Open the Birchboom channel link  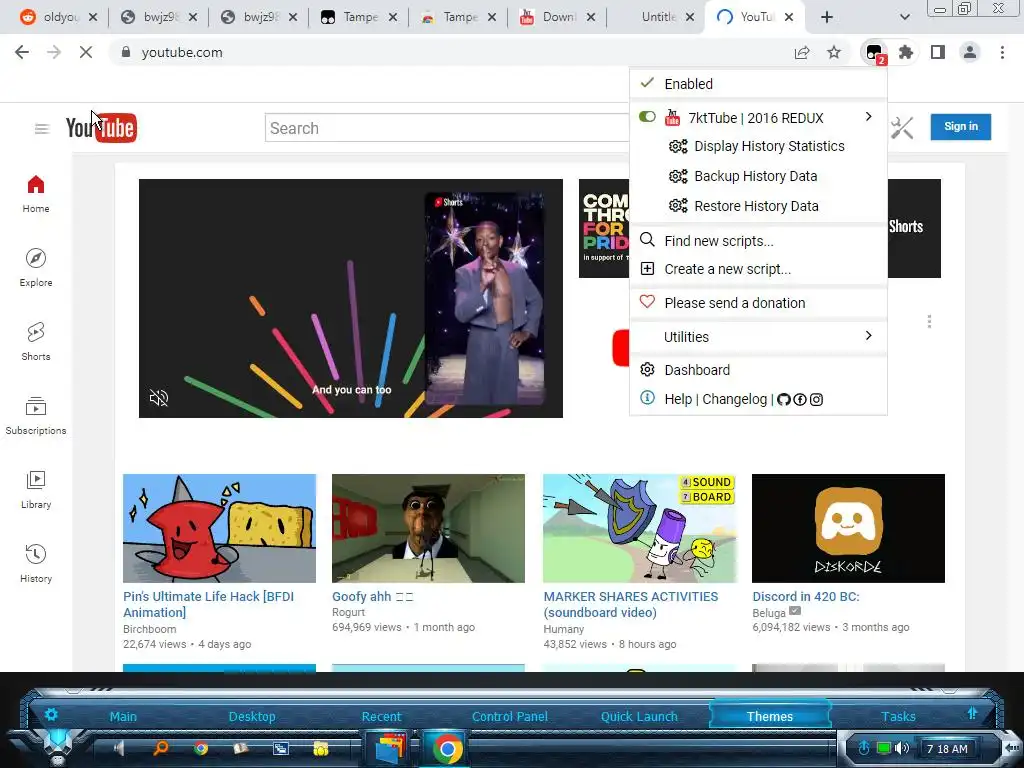coord(150,629)
